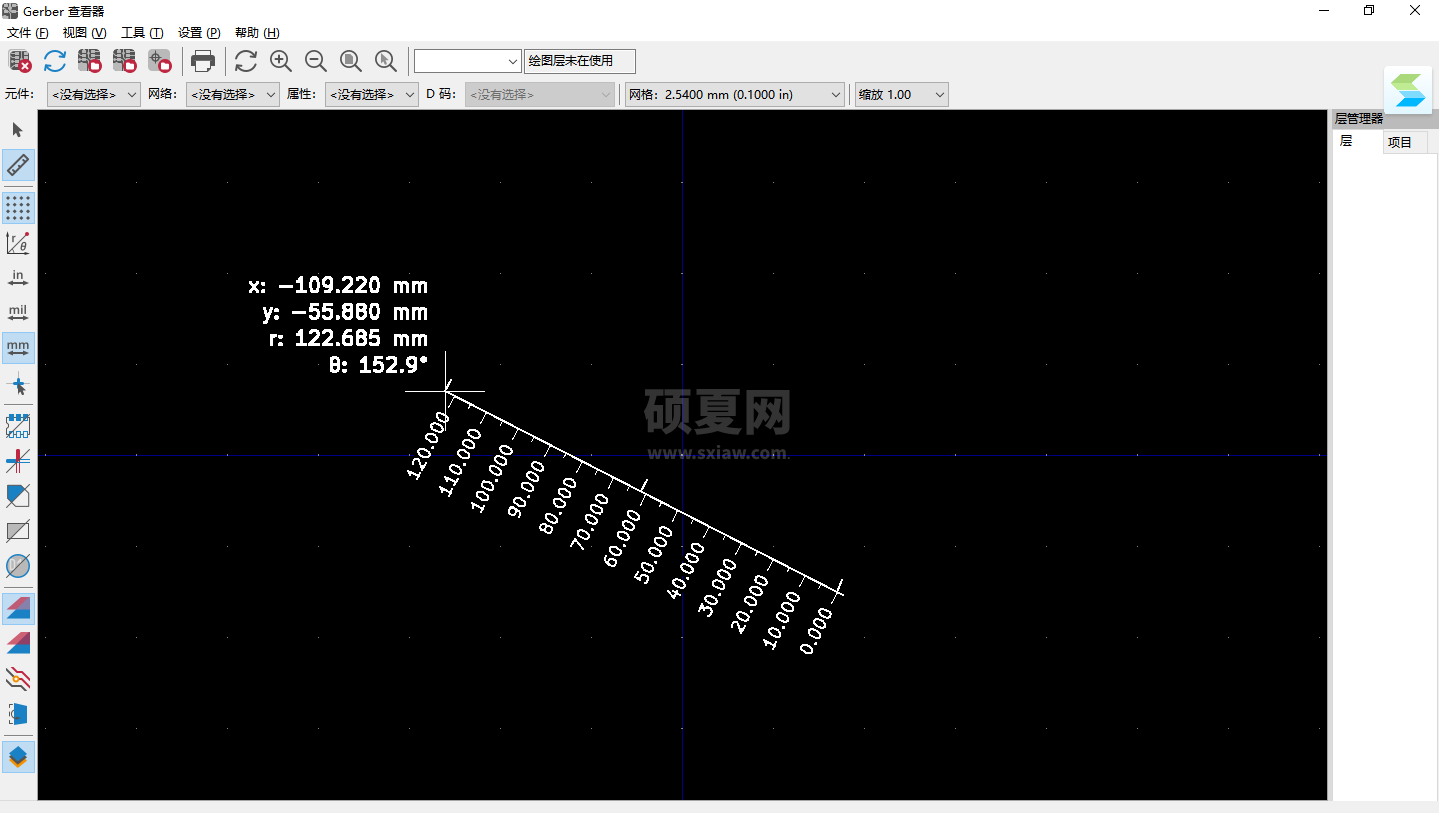
Task: Select the arrow selection tool
Action: [x=18, y=130]
